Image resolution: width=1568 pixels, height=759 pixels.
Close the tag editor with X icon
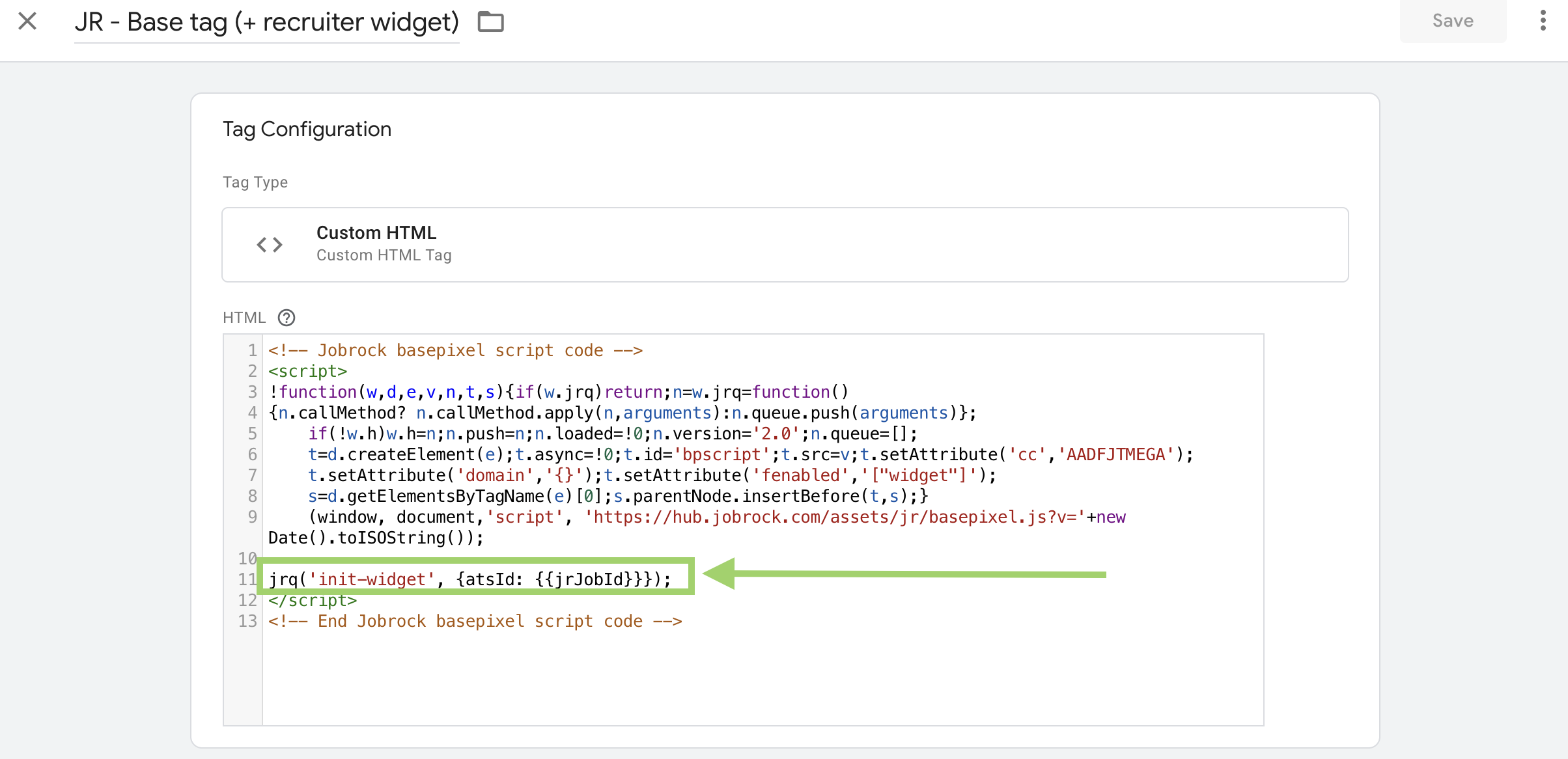click(x=27, y=21)
